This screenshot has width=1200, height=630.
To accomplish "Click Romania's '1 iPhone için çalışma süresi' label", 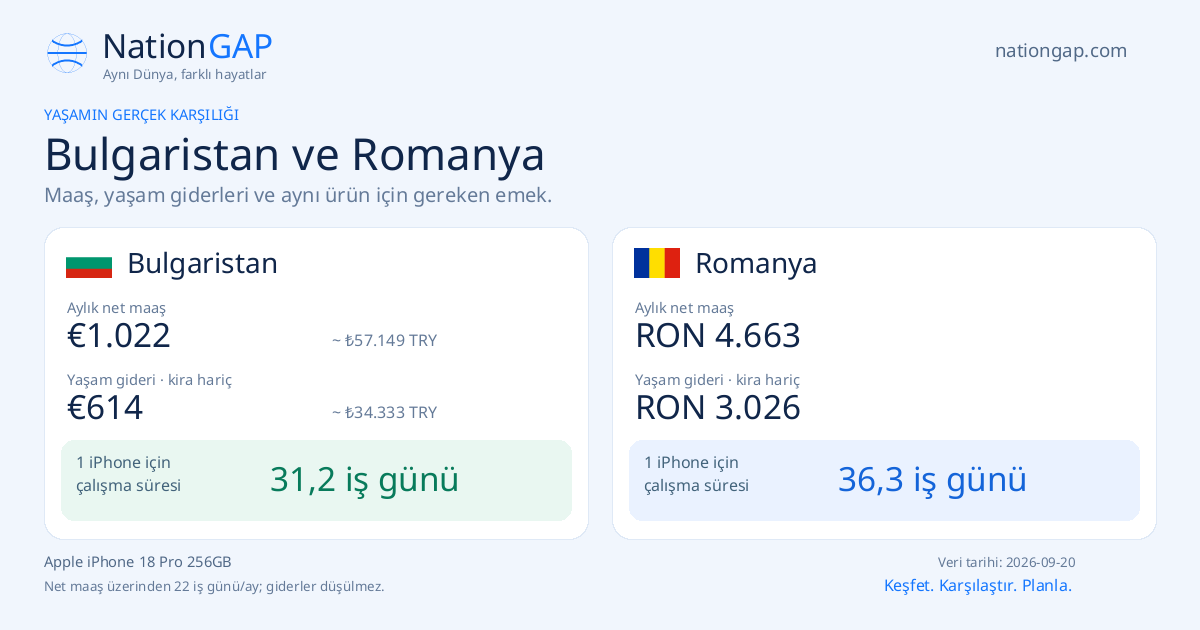I will click(696, 474).
